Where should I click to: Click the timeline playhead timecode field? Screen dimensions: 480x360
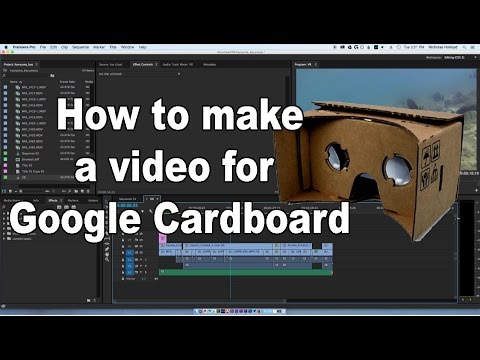127,205
